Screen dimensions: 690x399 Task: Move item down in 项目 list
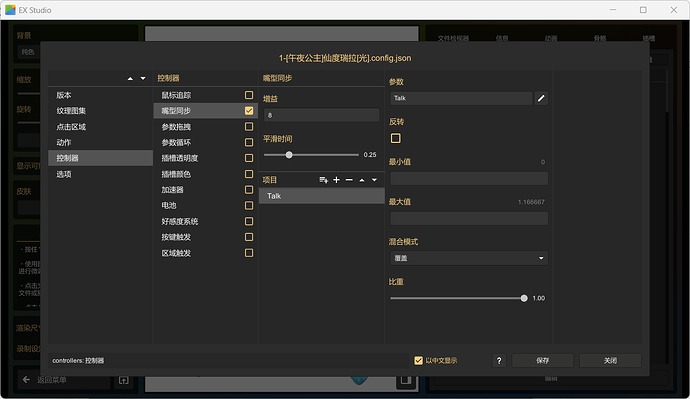[374, 180]
